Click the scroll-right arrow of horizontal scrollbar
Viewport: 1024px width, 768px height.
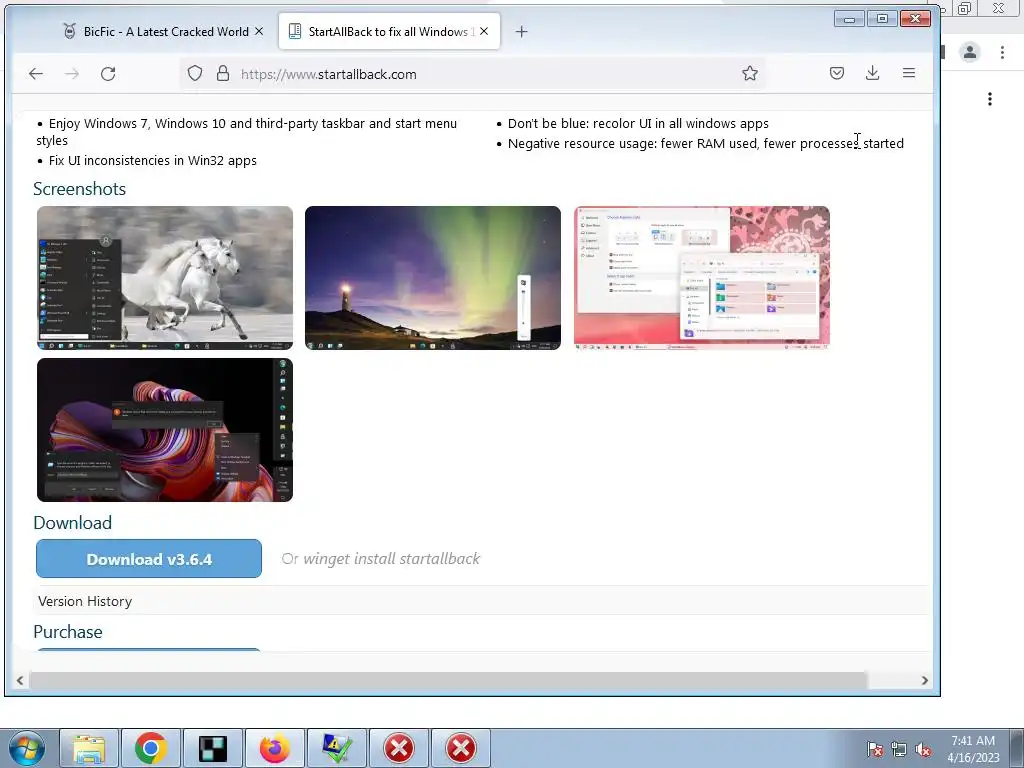tap(924, 680)
